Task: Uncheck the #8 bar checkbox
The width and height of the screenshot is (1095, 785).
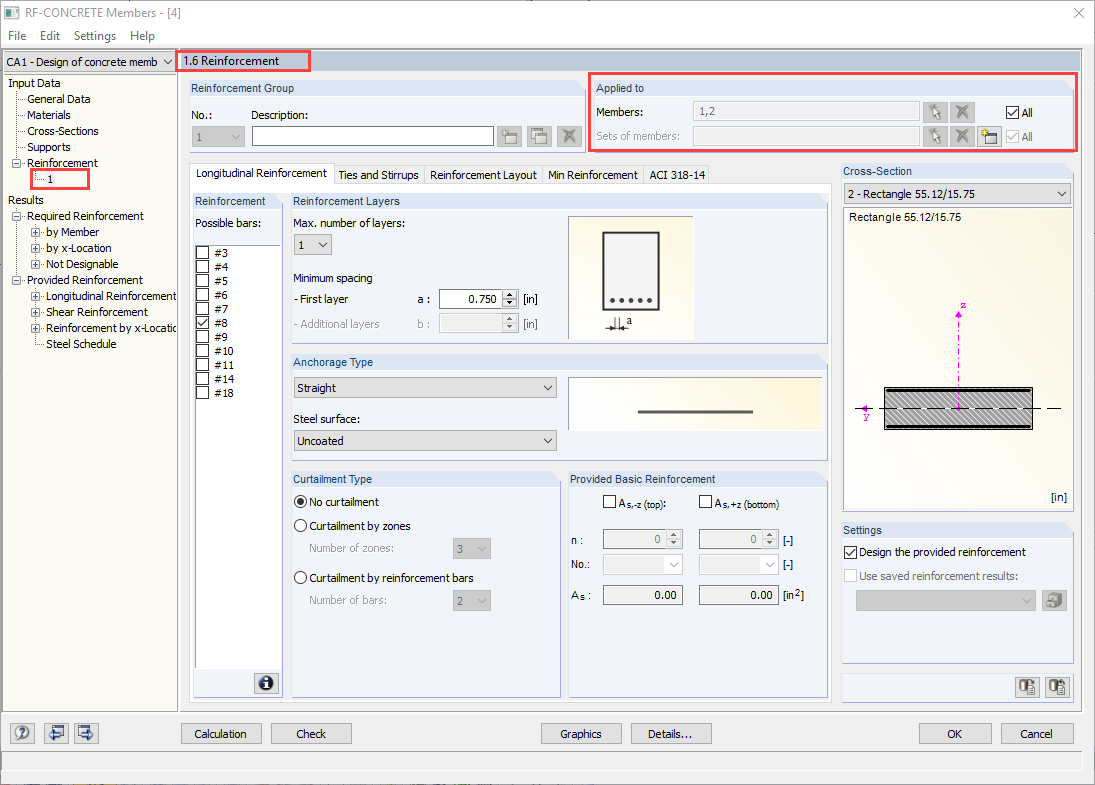Action: (203, 322)
